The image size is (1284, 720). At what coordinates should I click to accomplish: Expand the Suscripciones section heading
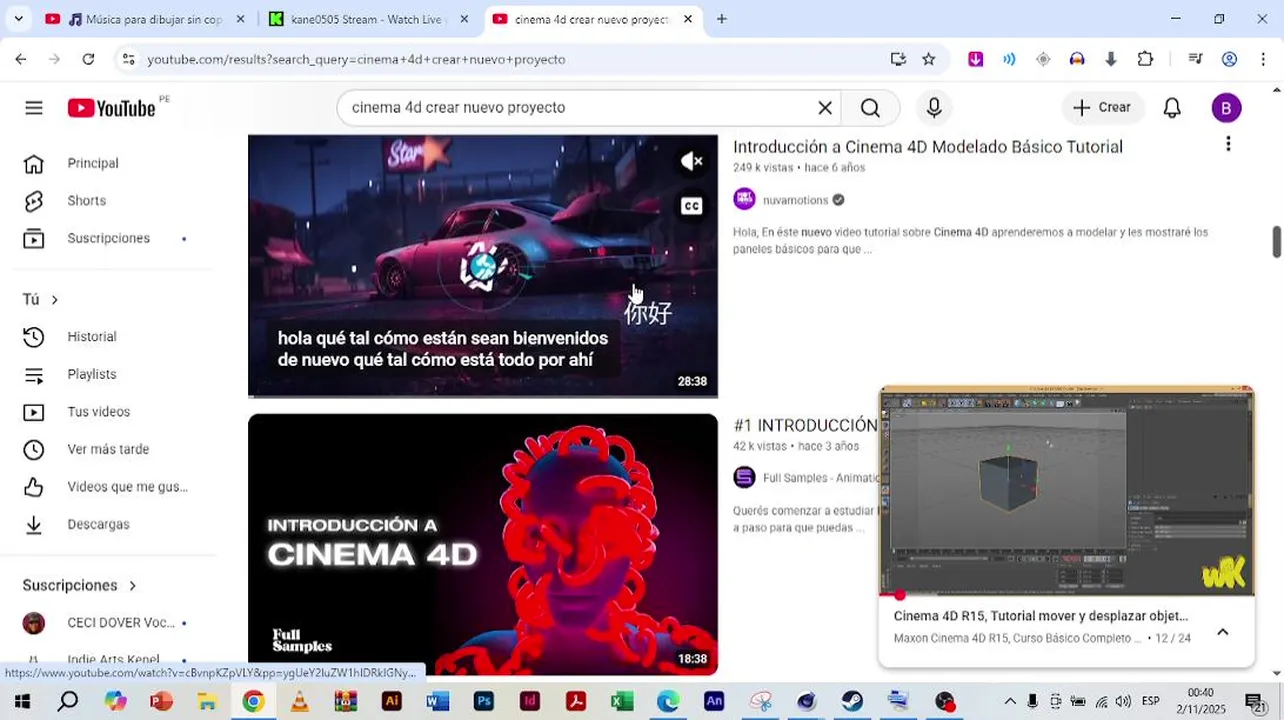click(x=80, y=585)
